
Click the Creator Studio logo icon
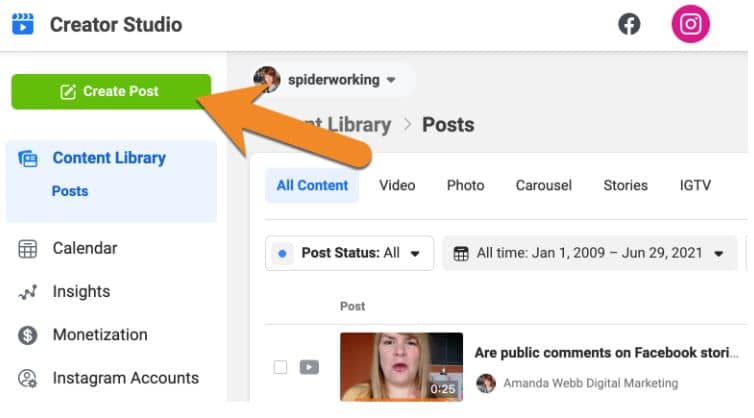(x=23, y=24)
